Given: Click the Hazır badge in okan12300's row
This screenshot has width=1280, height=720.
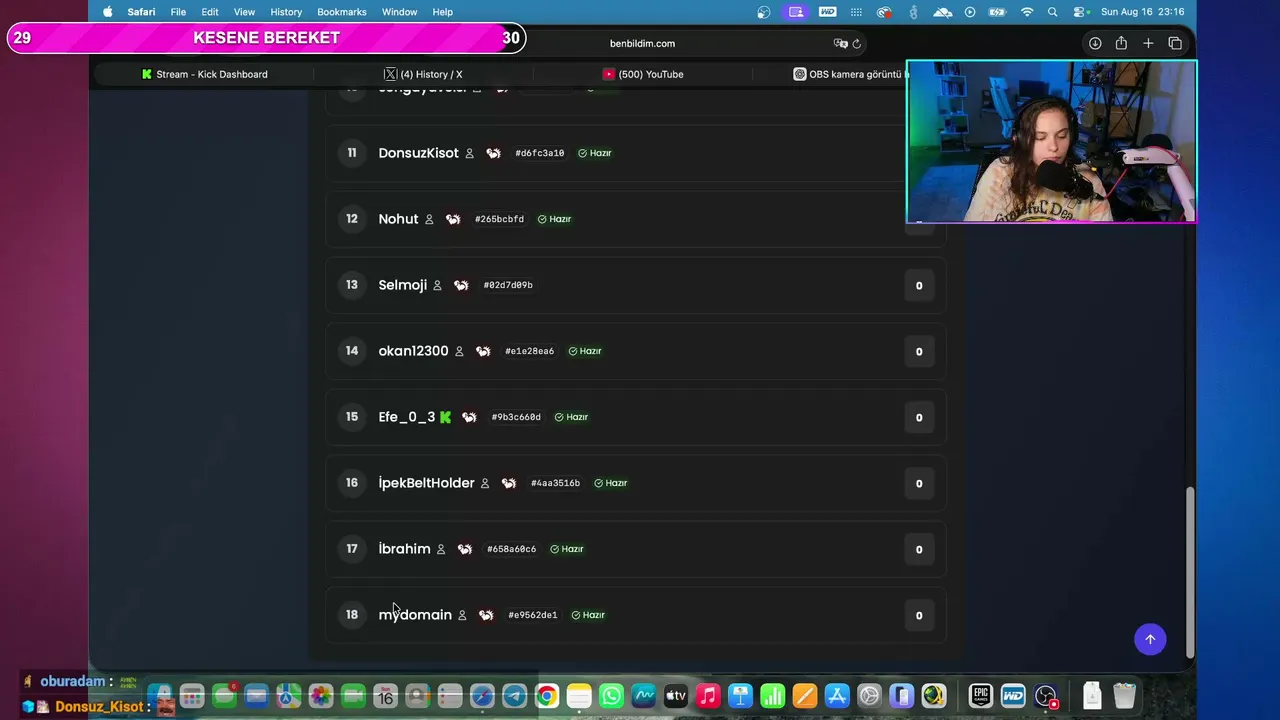Looking at the screenshot, I should pos(585,351).
